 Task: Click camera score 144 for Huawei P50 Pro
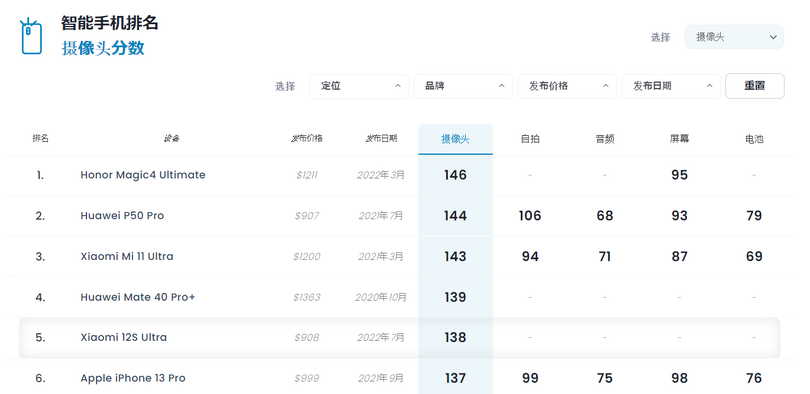point(455,216)
